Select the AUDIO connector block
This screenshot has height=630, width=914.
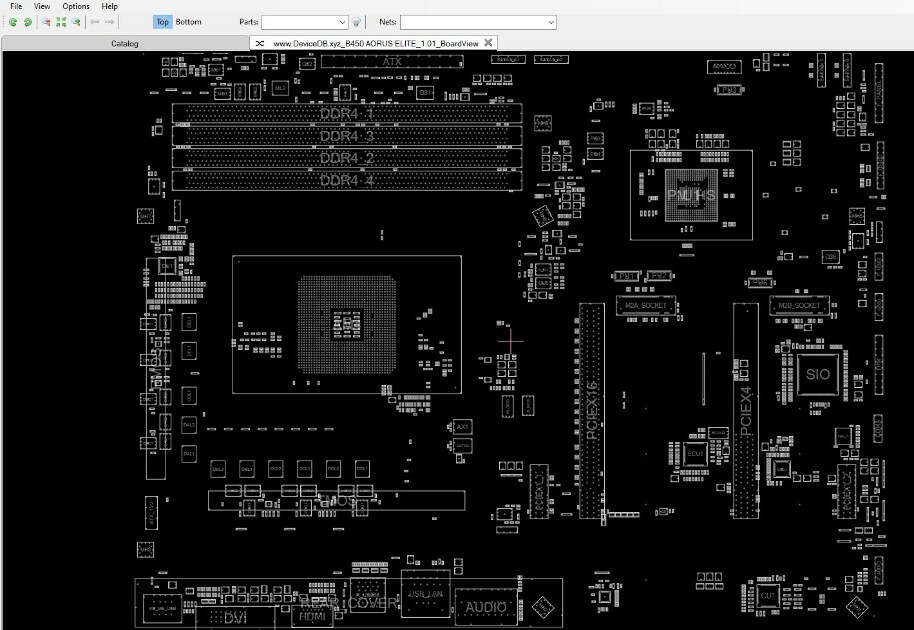pos(486,607)
